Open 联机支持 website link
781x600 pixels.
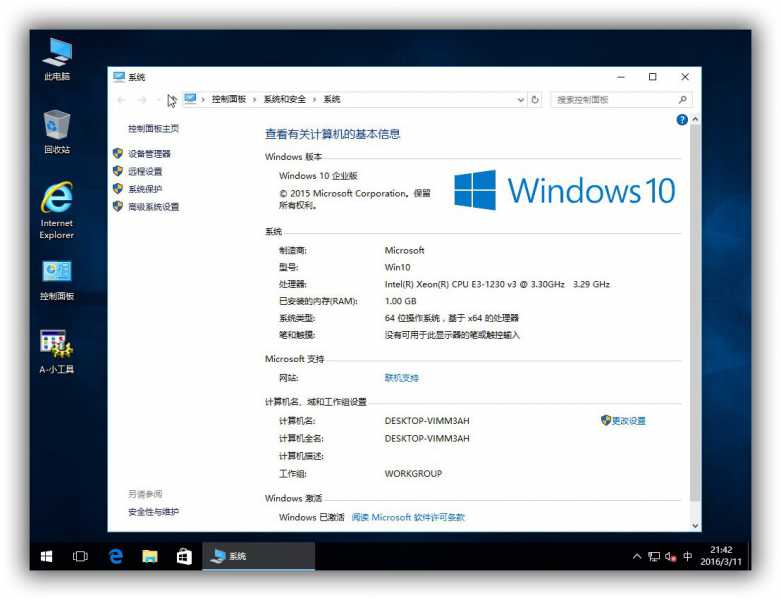[x=401, y=378]
